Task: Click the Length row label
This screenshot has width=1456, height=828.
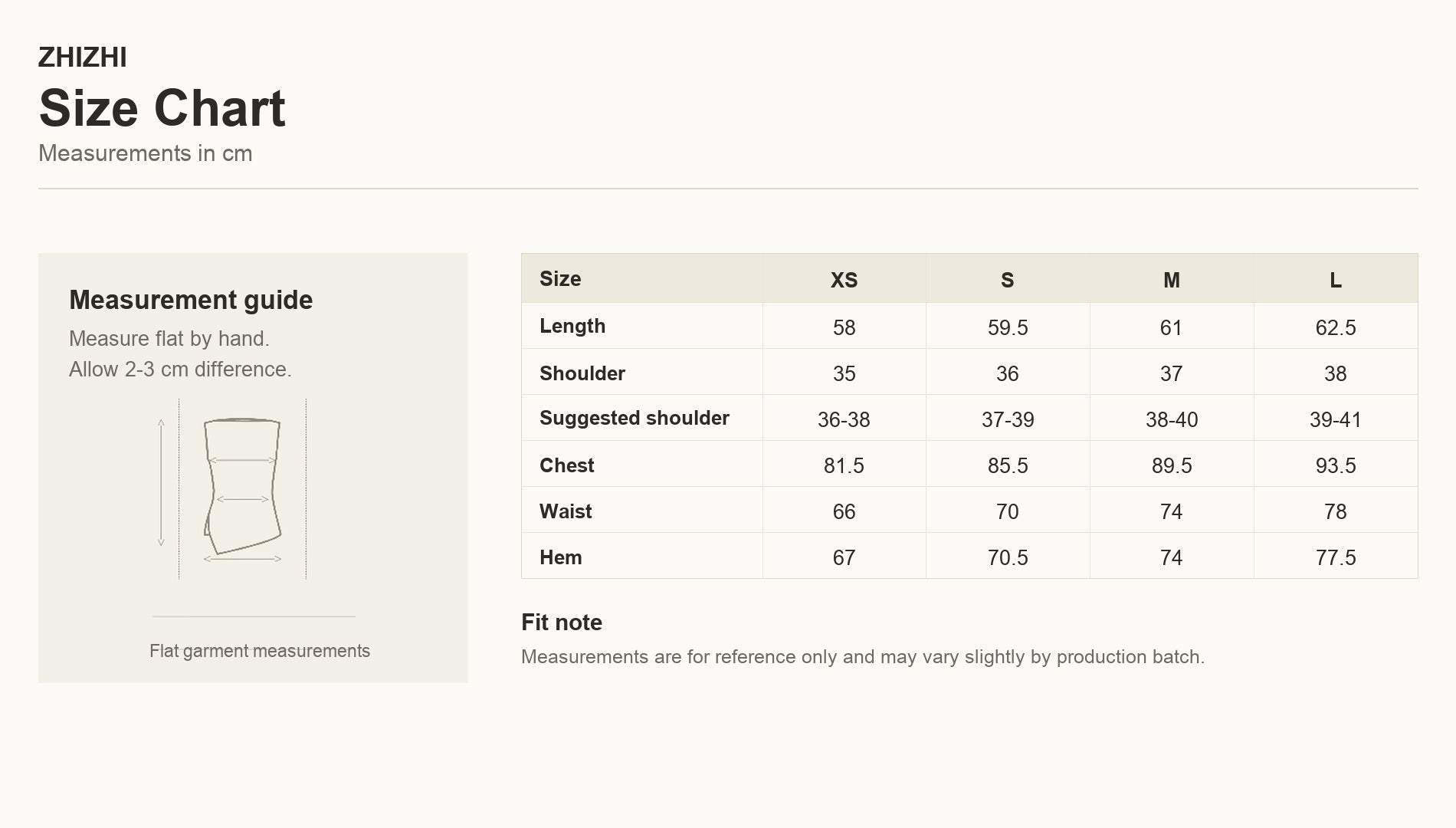Action: (572, 326)
